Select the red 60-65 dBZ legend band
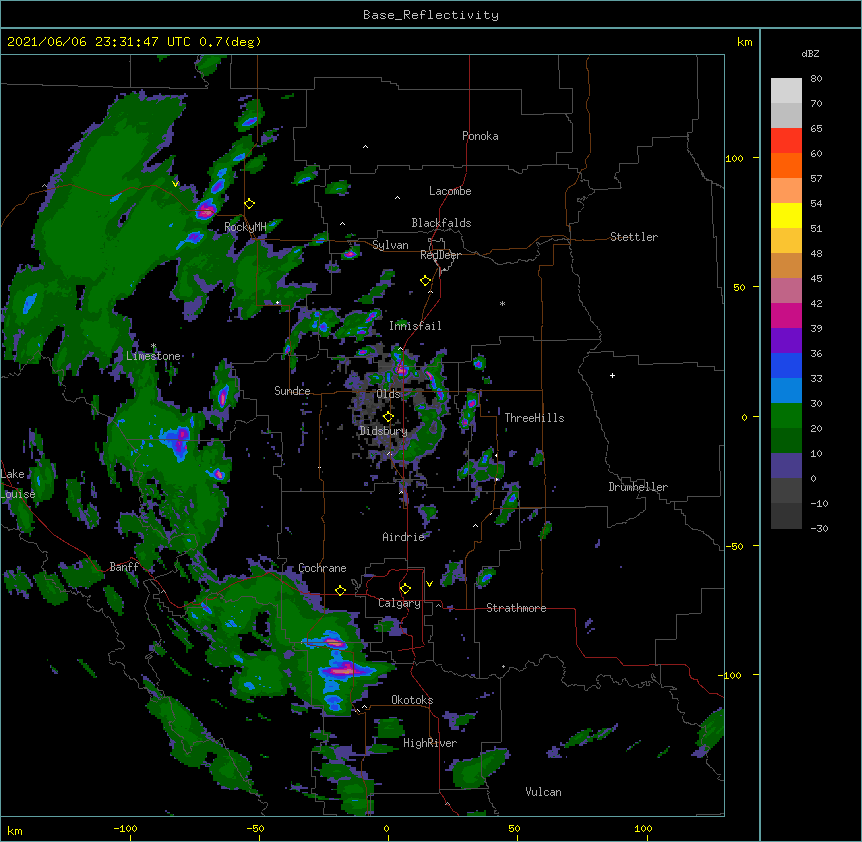 coord(786,141)
